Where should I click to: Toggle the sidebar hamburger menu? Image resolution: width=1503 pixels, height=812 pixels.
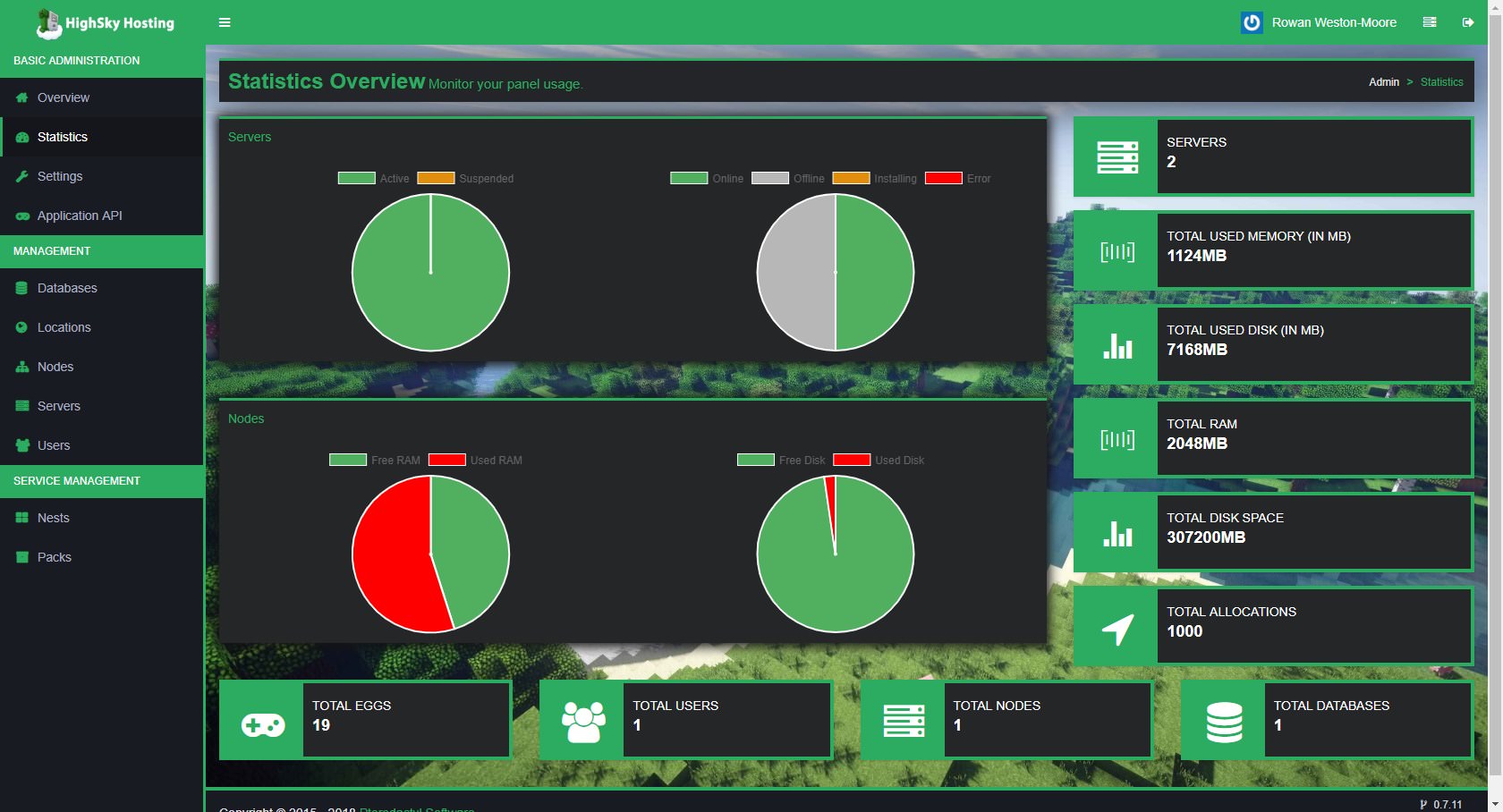225,22
